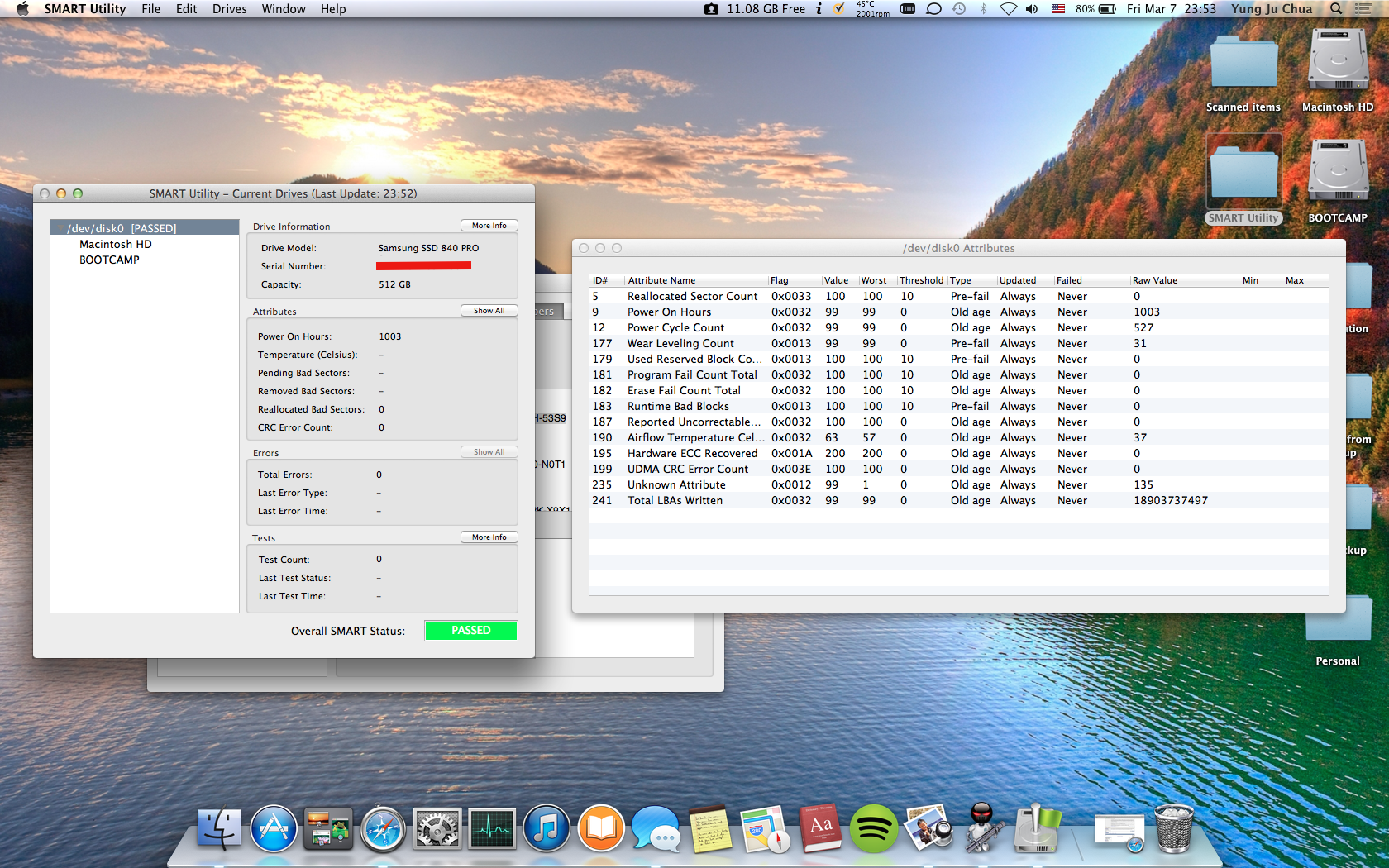The width and height of the screenshot is (1389, 868).
Task: Open Finder from the dock
Action: pos(219,828)
